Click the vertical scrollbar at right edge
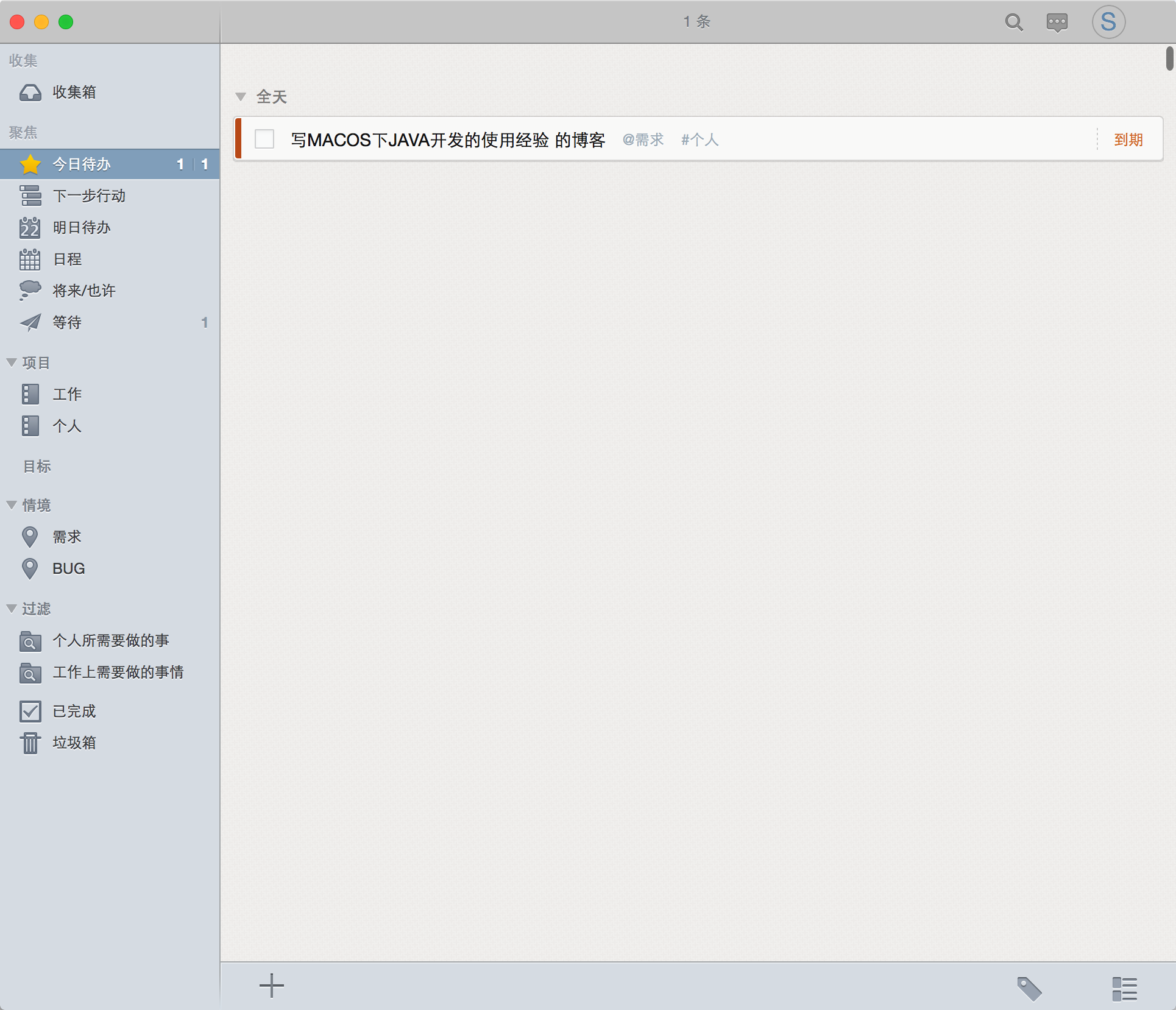1176x1010 pixels. click(x=1169, y=58)
